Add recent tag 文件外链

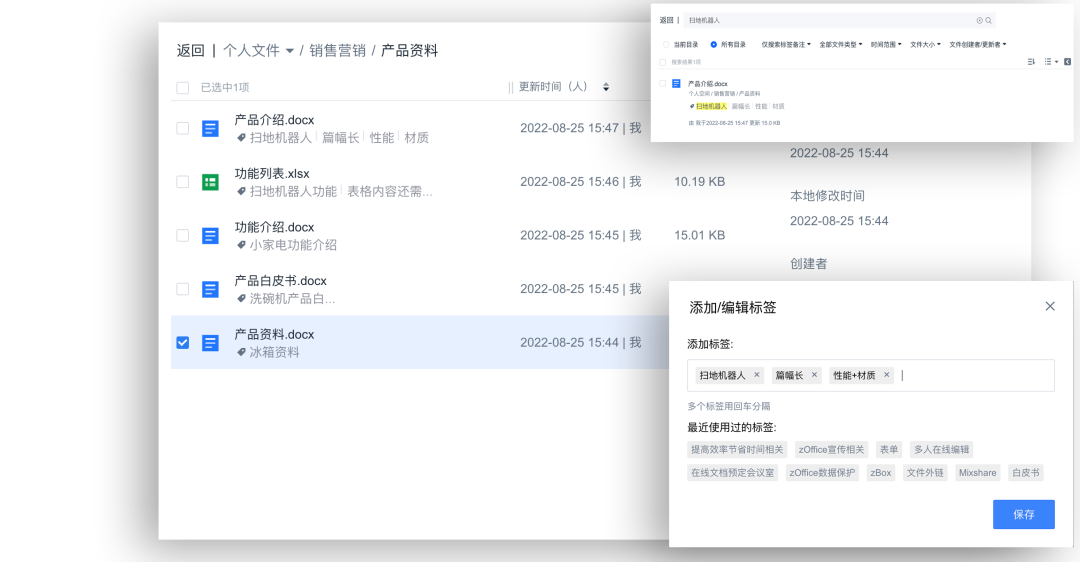[x=925, y=473]
